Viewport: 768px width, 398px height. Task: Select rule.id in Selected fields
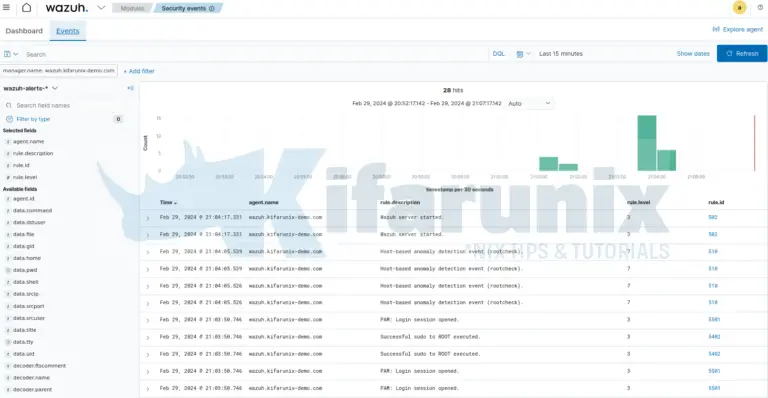point(21,165)
